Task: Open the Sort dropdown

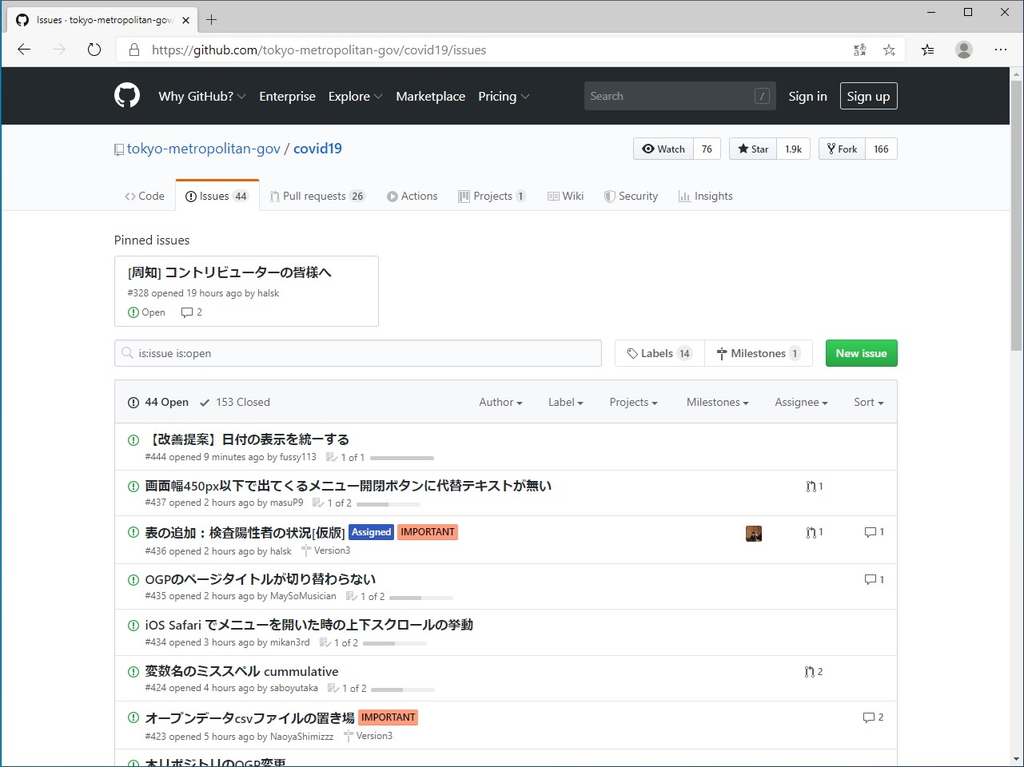Action: (x=867, y=401)
